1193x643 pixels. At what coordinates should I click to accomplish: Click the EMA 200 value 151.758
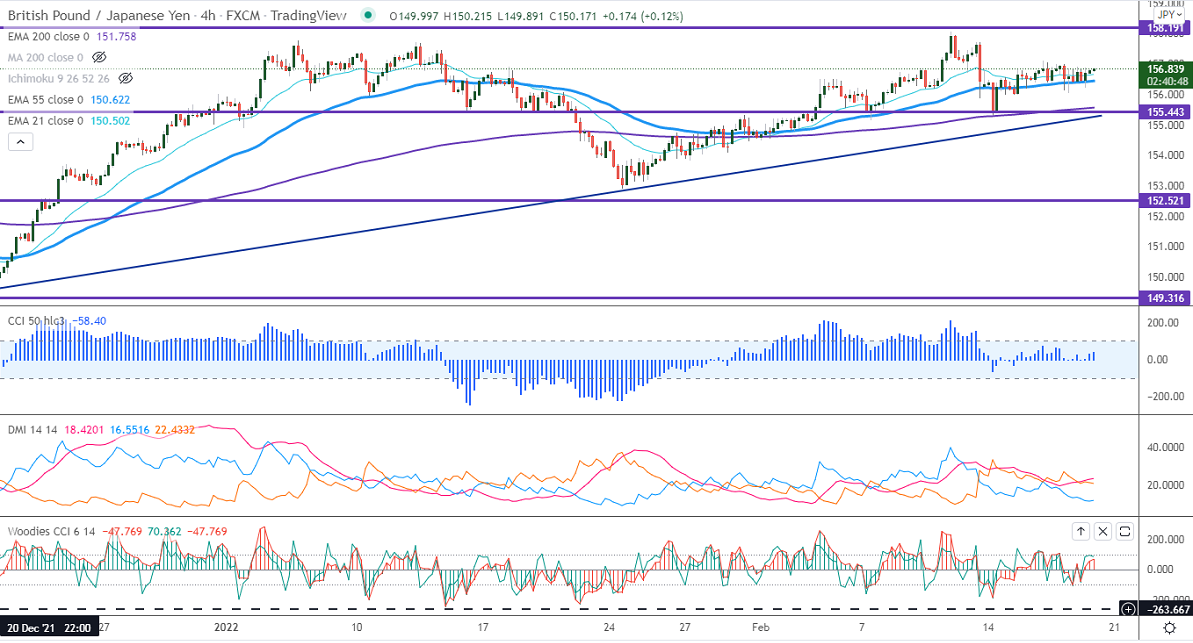pos(116,36)
